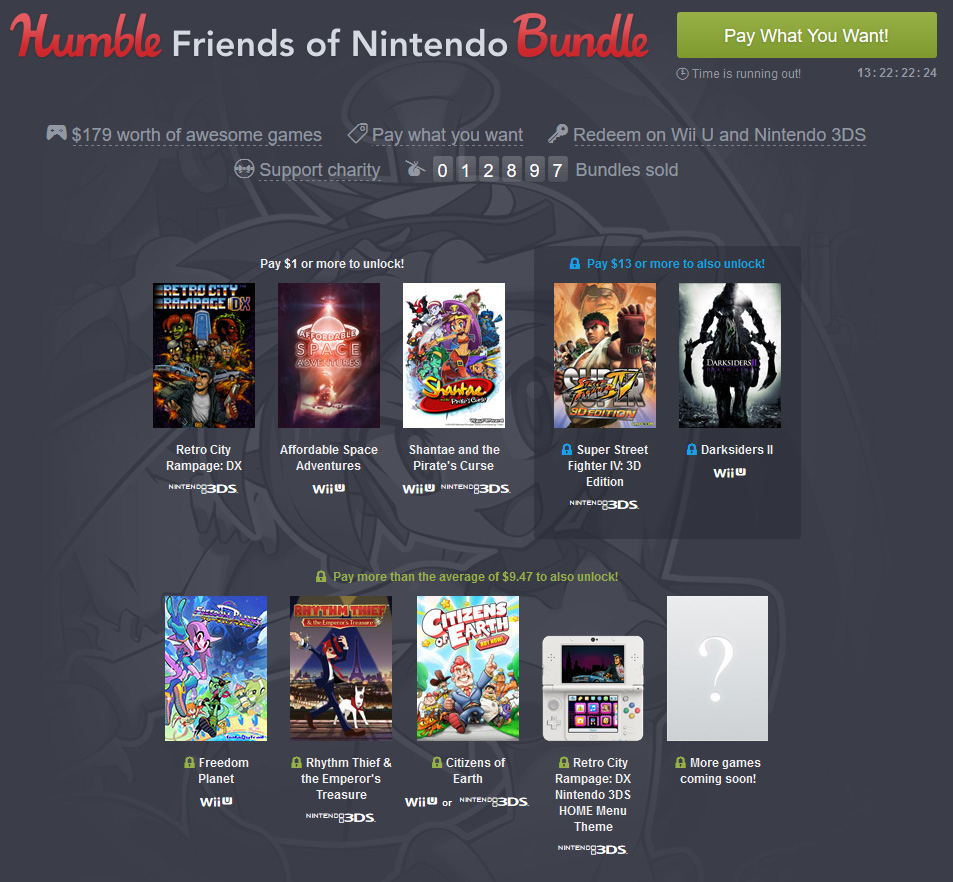Click the key icon next to Redeem

(558, 133)
